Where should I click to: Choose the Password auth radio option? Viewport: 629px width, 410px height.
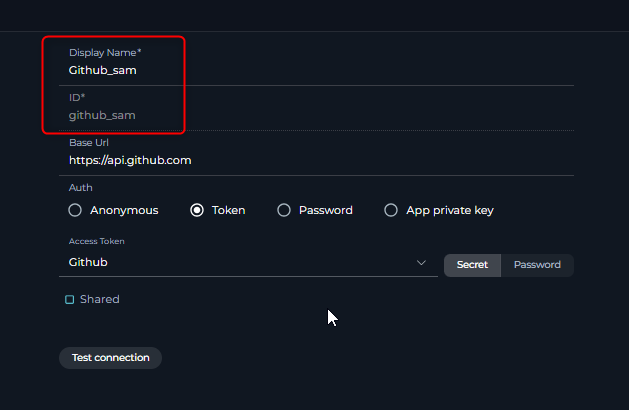(x=284, y=210)
